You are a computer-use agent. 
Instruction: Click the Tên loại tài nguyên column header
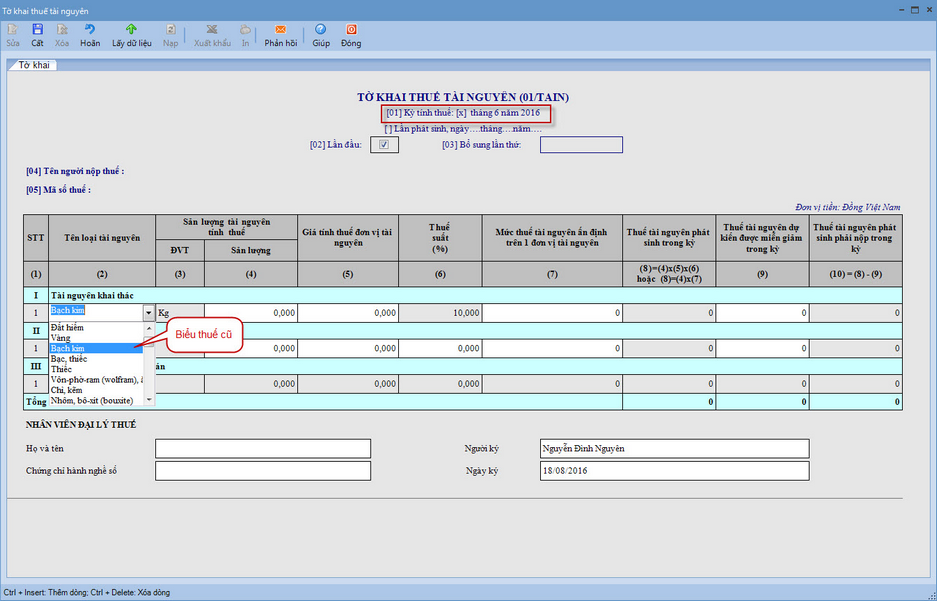pos(102,238)
